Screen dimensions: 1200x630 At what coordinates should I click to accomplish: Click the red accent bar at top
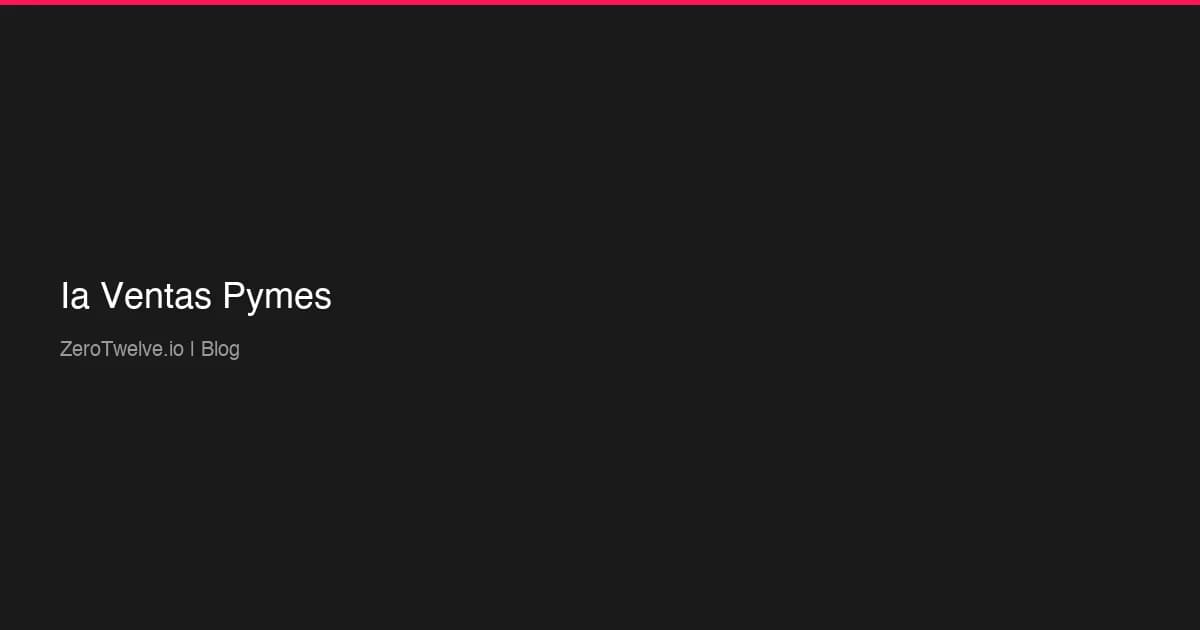[x=600, y=2]
